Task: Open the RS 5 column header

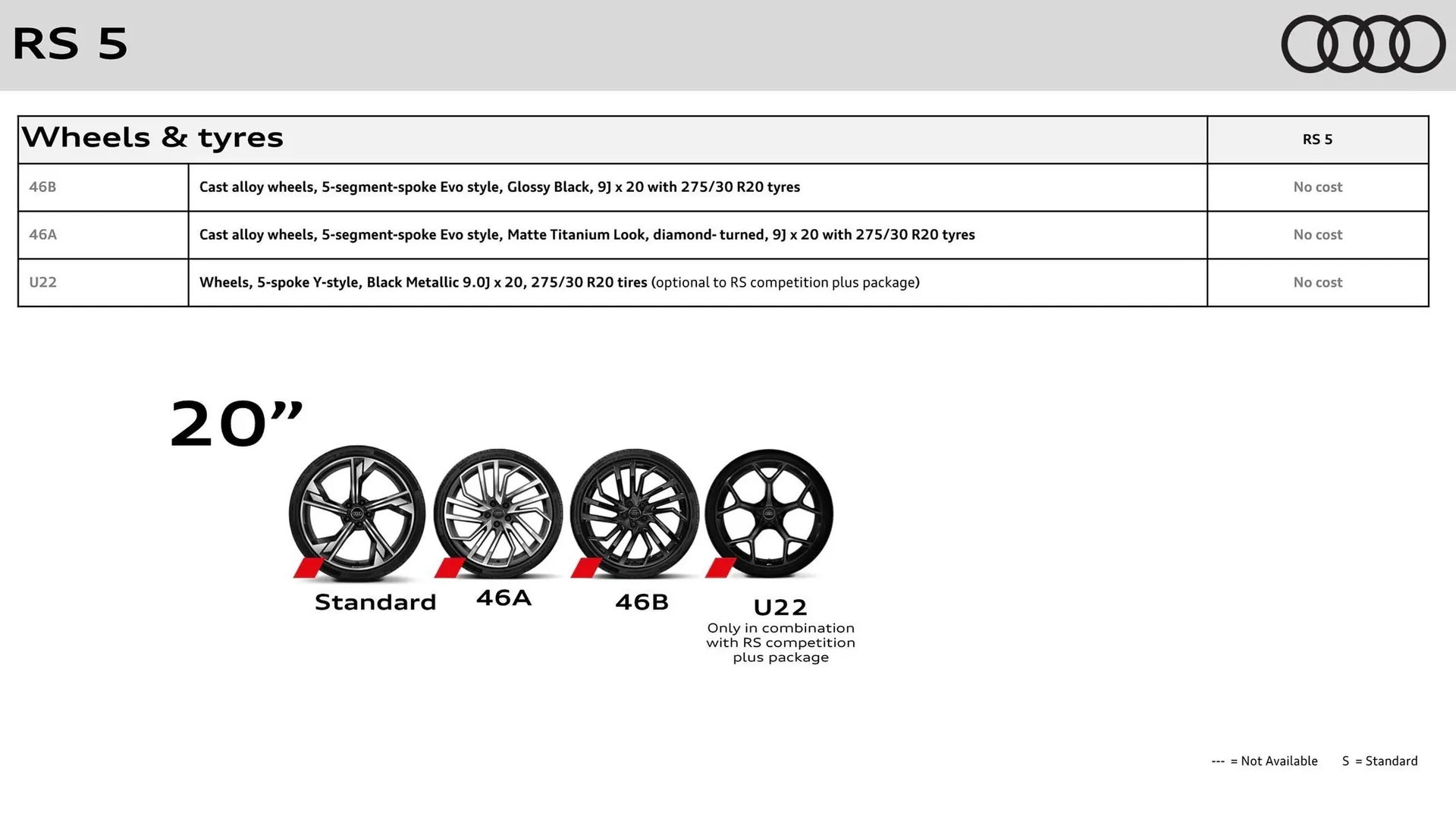Action: (x=1317, y=140)
